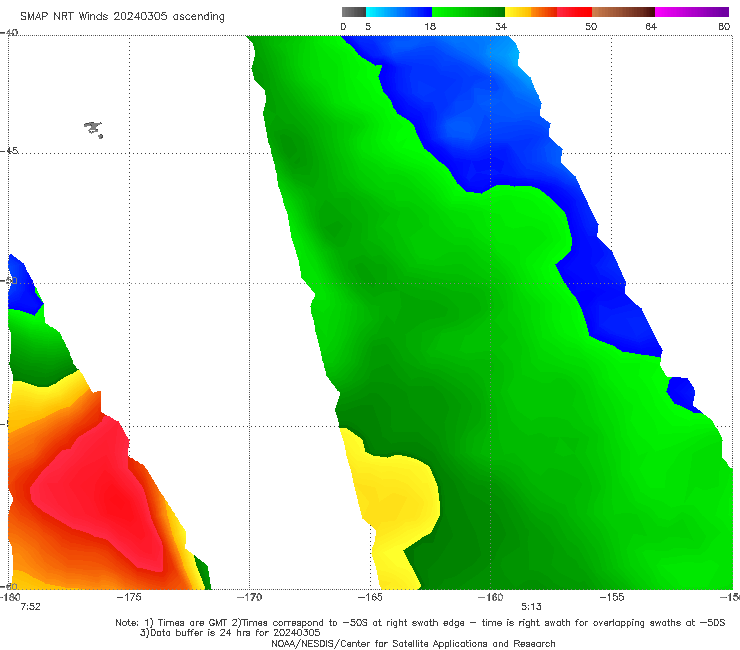Click the longitude label '-175'
Screen dimensions: 740x650
(129, 597)
